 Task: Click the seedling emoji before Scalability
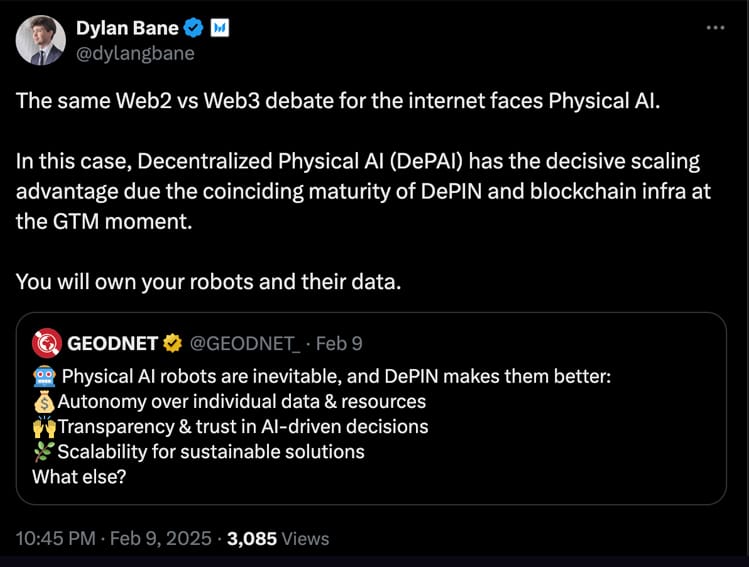(44, 451)
